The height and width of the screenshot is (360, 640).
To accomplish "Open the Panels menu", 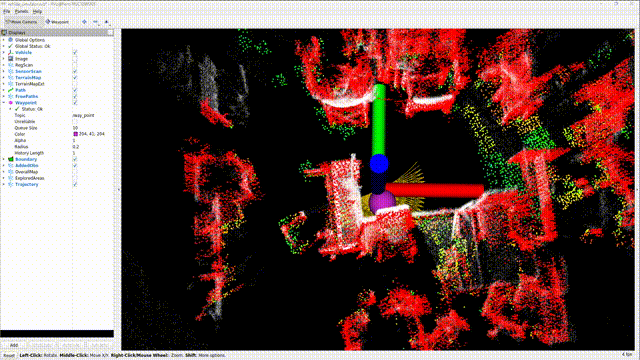I will pyautogui.click(x=21, y=11).
